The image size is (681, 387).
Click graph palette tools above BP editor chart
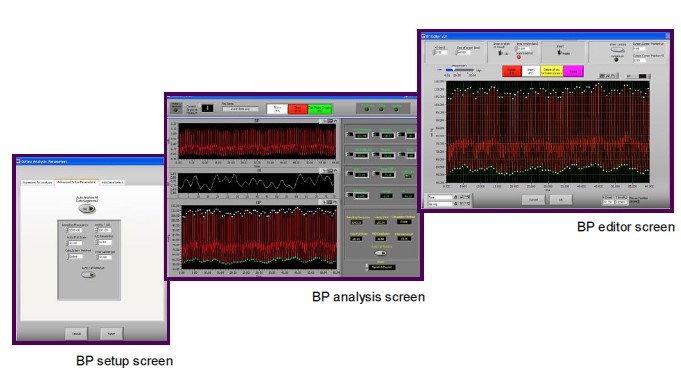click(x=607, y=76)
